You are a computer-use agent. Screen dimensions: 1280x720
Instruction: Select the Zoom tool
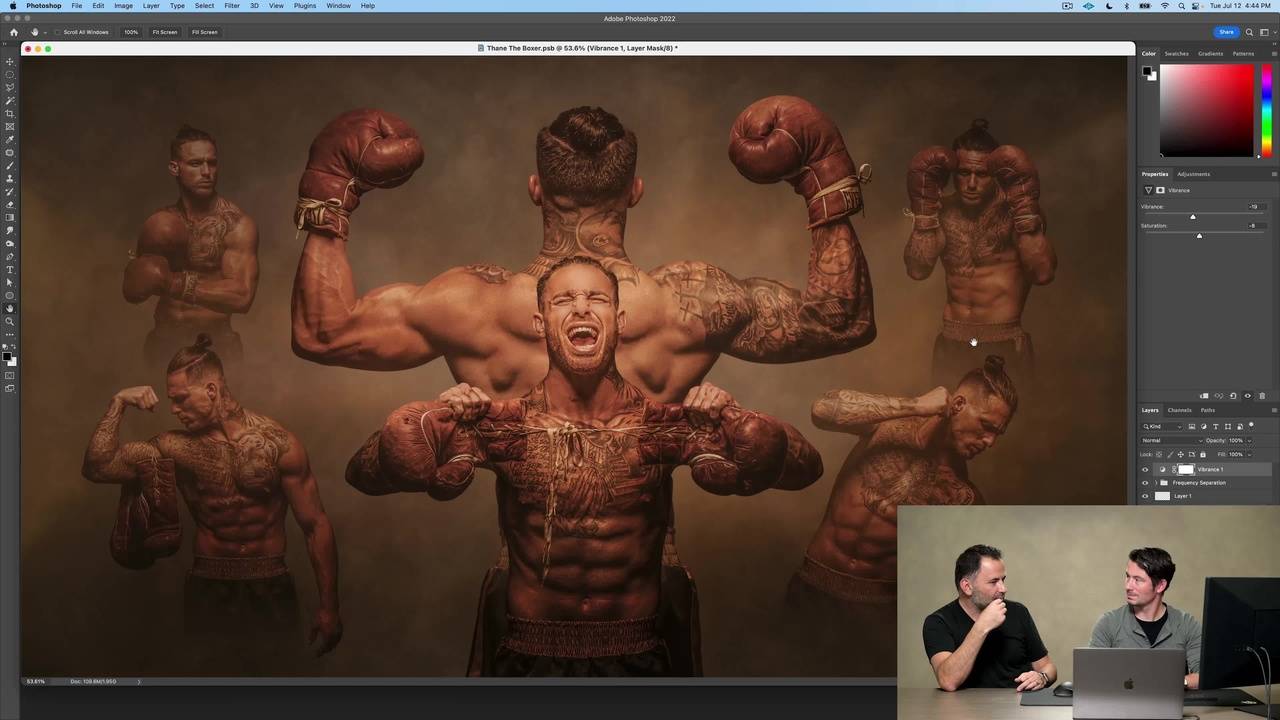point(10,322)
